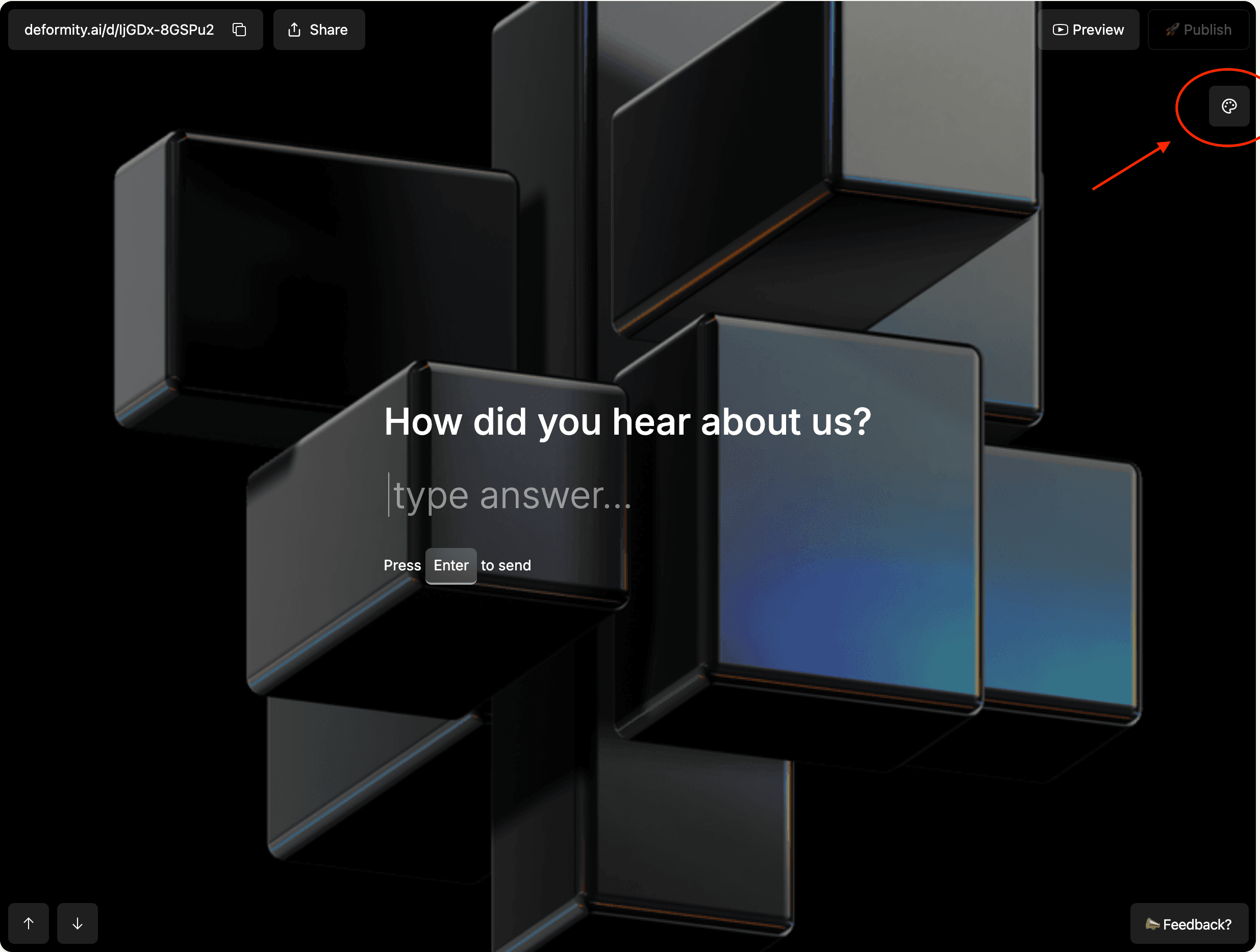Image resolution: width=1260 pixels, height=952 pixels.
Task: Select the 'How did you hear about us?' heading
Action: 627,422
